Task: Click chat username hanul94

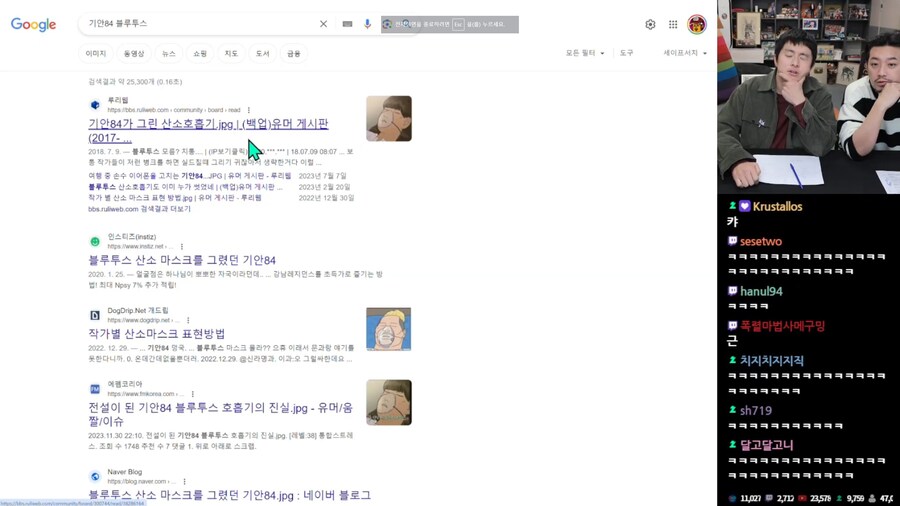Action: [x=761, y=291]
